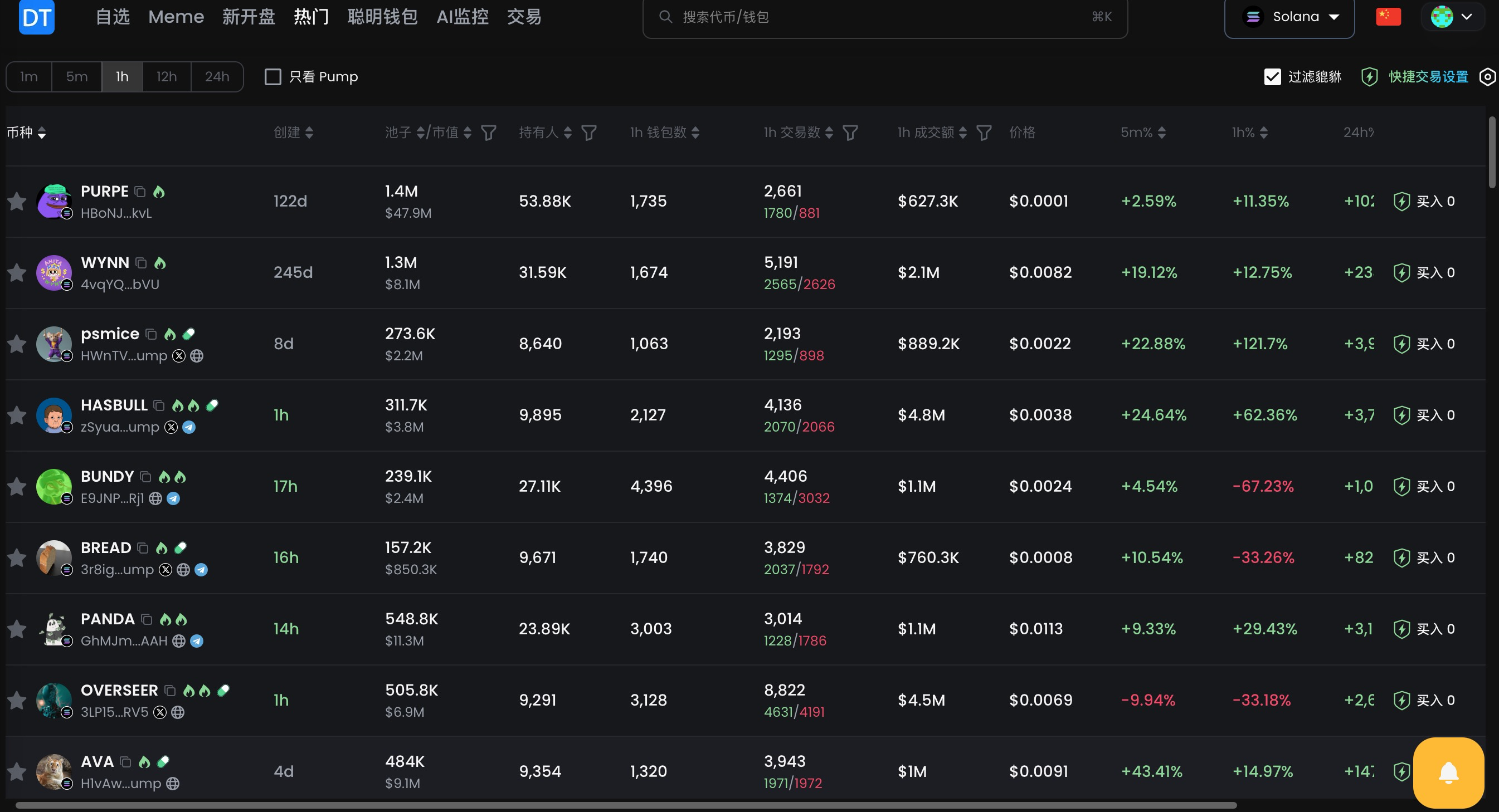
Task: Favorite the OVERSEER token star
Action: tap(17, 700)
